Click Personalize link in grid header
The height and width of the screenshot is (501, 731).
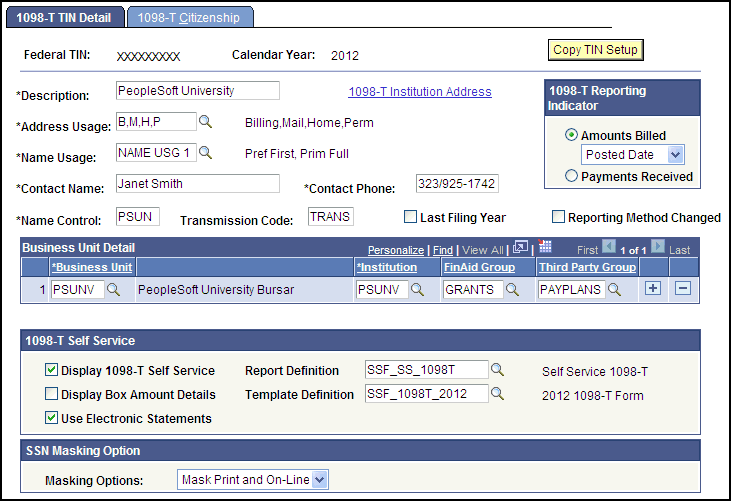pyautogui.click(x=396, y=250)
